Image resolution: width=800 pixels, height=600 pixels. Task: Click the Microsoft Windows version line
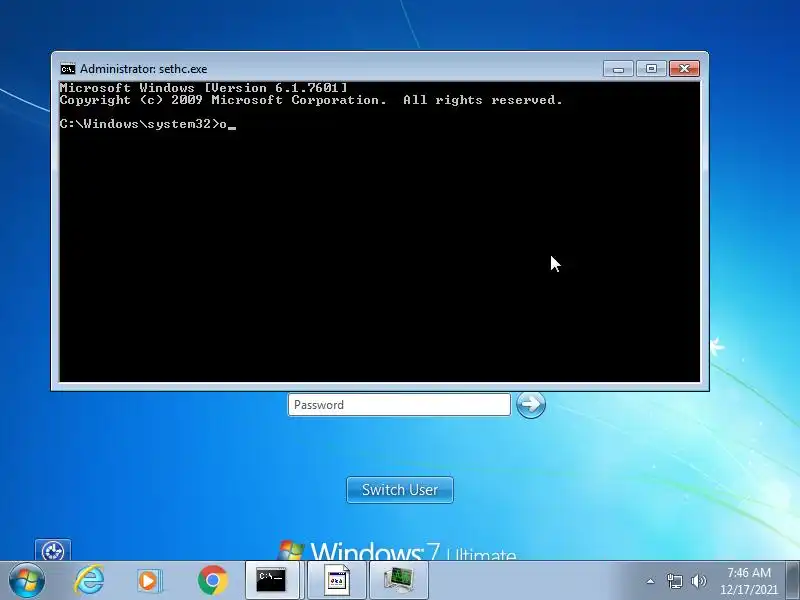pos(204,88)
